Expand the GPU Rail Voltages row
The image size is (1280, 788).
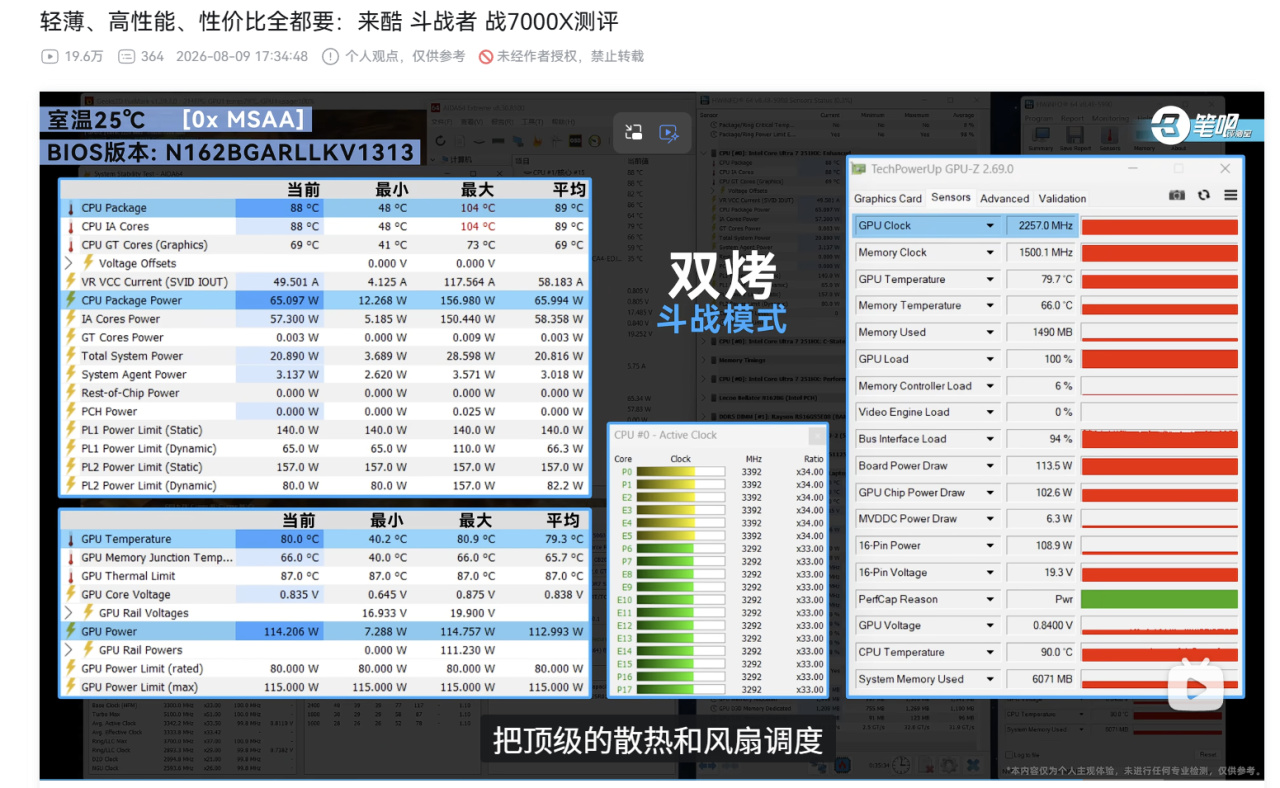(x=69, y=613)
